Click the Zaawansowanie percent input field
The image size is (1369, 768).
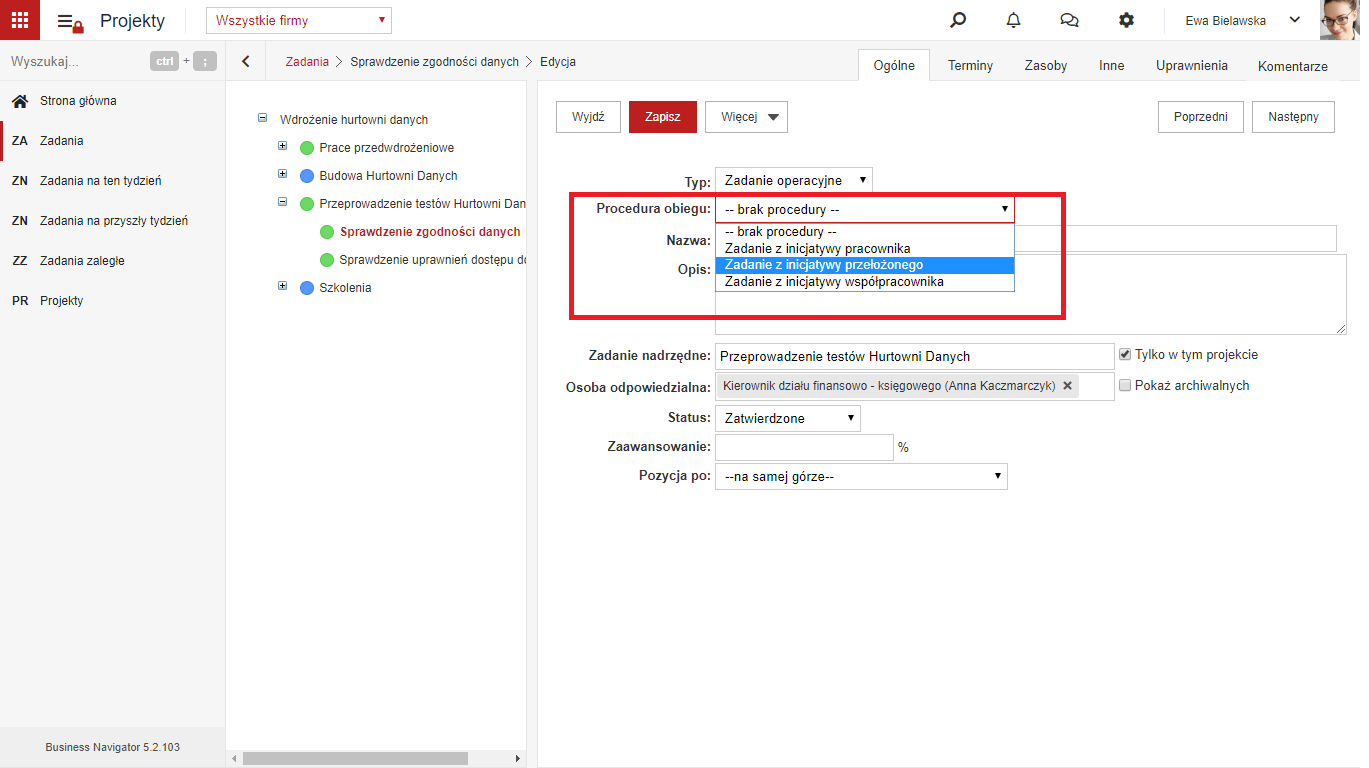804,447
